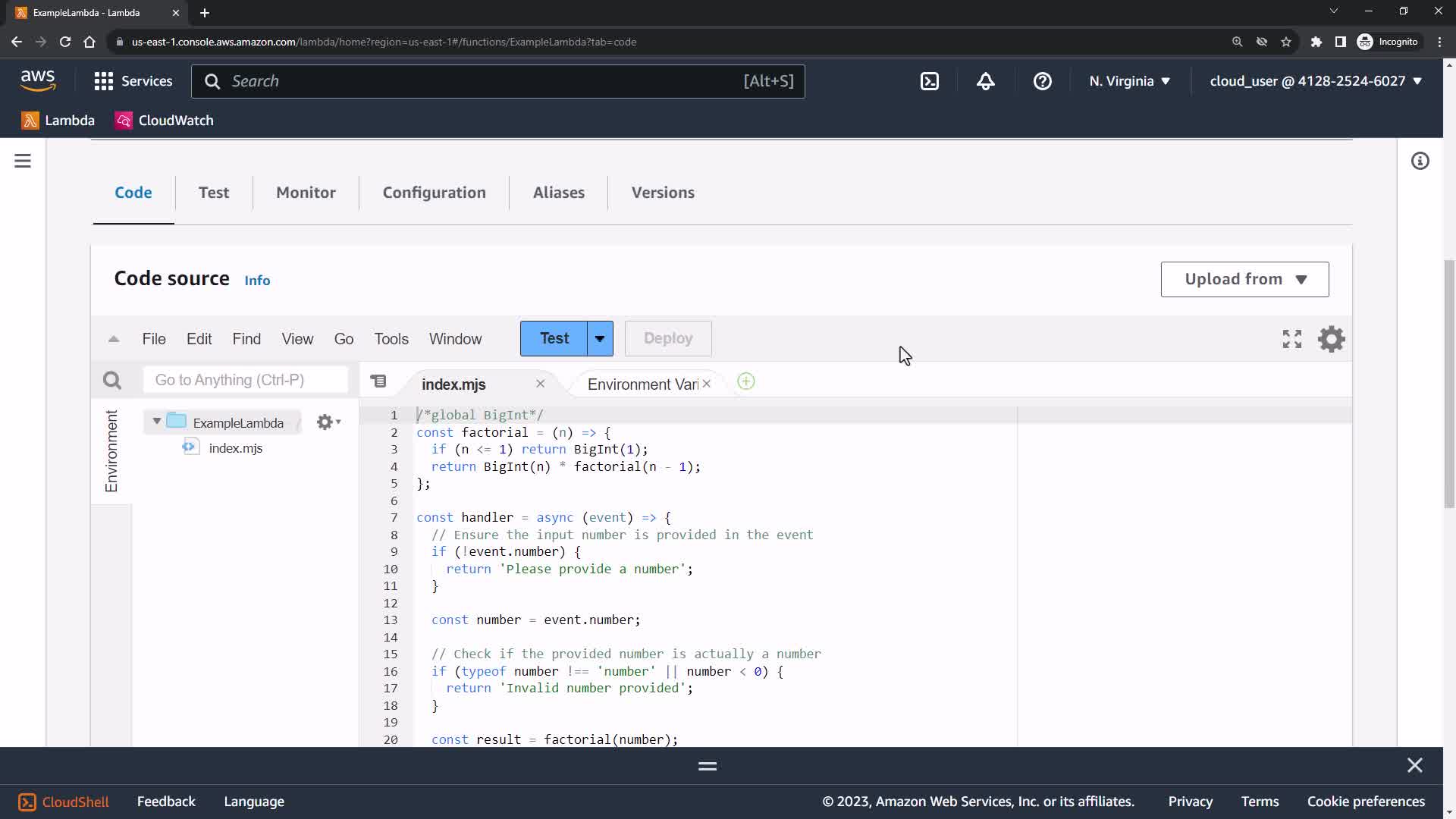
Task: Click the search magnifier in Environment panel
Action: coord(112,380)
